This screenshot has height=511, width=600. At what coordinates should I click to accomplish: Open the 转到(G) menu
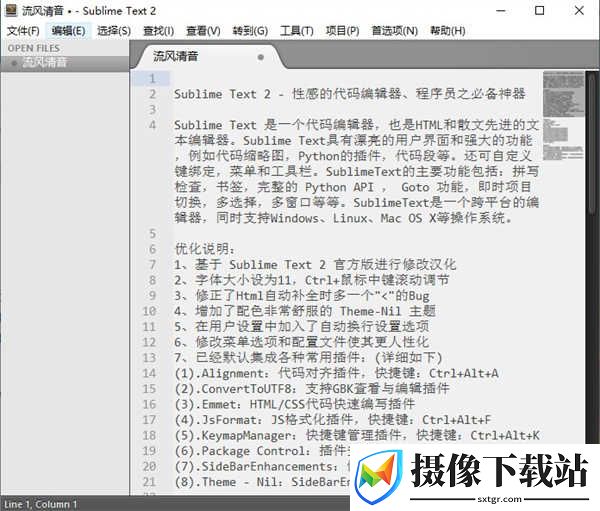(x=250, y=31)
